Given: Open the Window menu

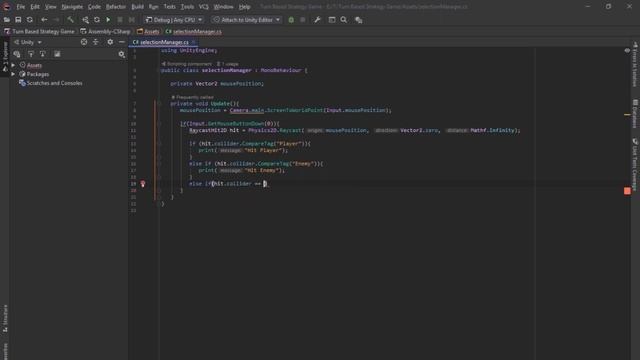Looking at the screenshot, I should pos(224,7).
